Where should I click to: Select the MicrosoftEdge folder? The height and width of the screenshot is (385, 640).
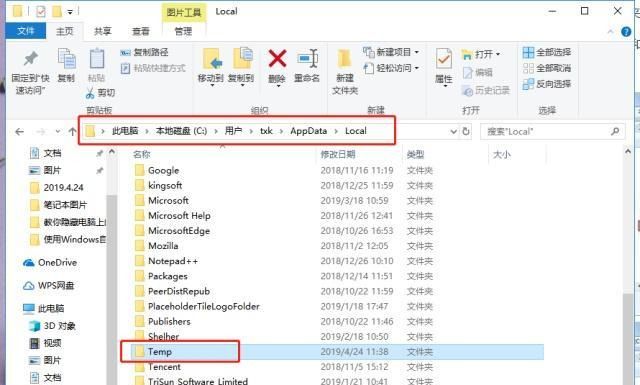click(179, 231)
